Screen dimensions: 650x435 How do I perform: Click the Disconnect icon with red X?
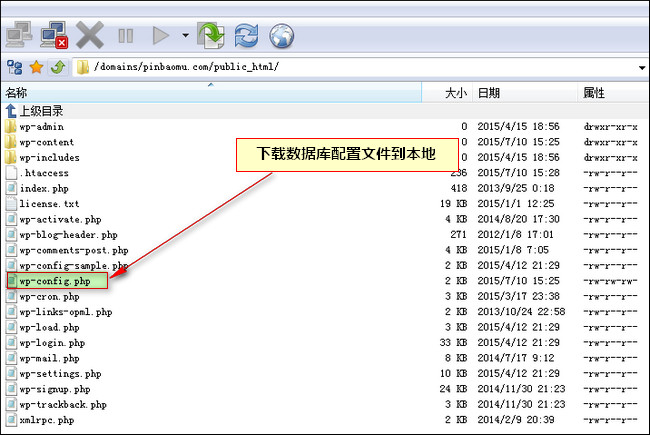[54, 35]
